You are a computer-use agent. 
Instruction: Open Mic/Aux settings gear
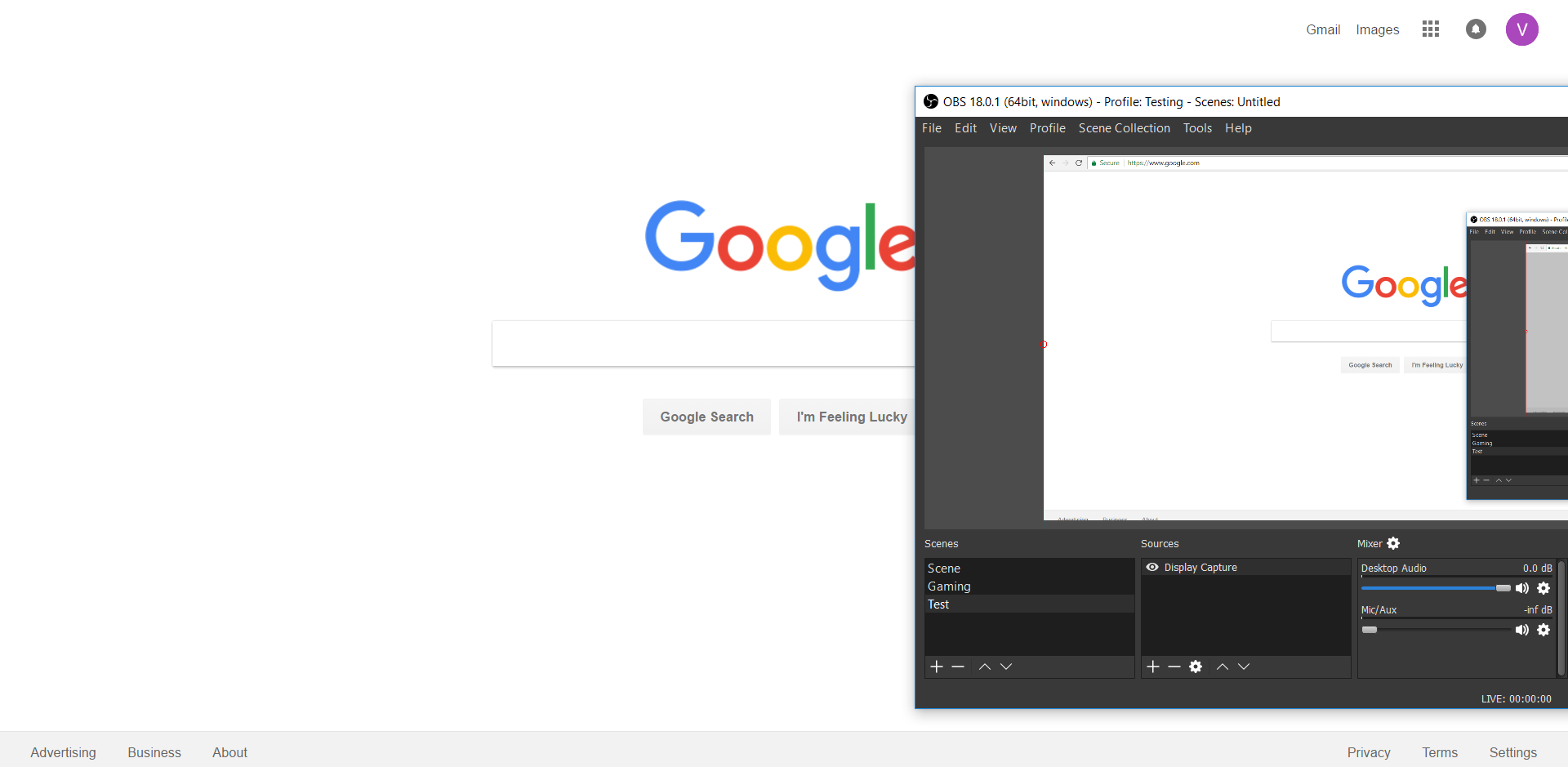[x=1543, y=630]
